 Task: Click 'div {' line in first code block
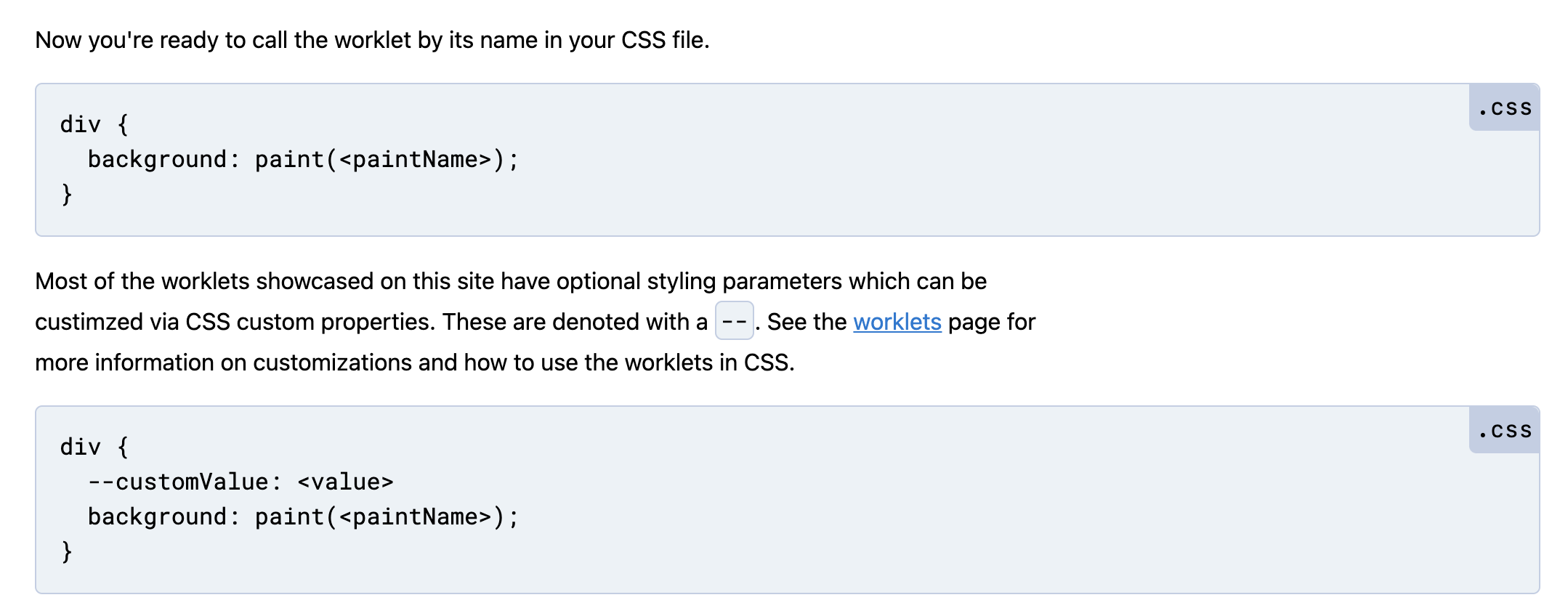click(x=94, y=124)
